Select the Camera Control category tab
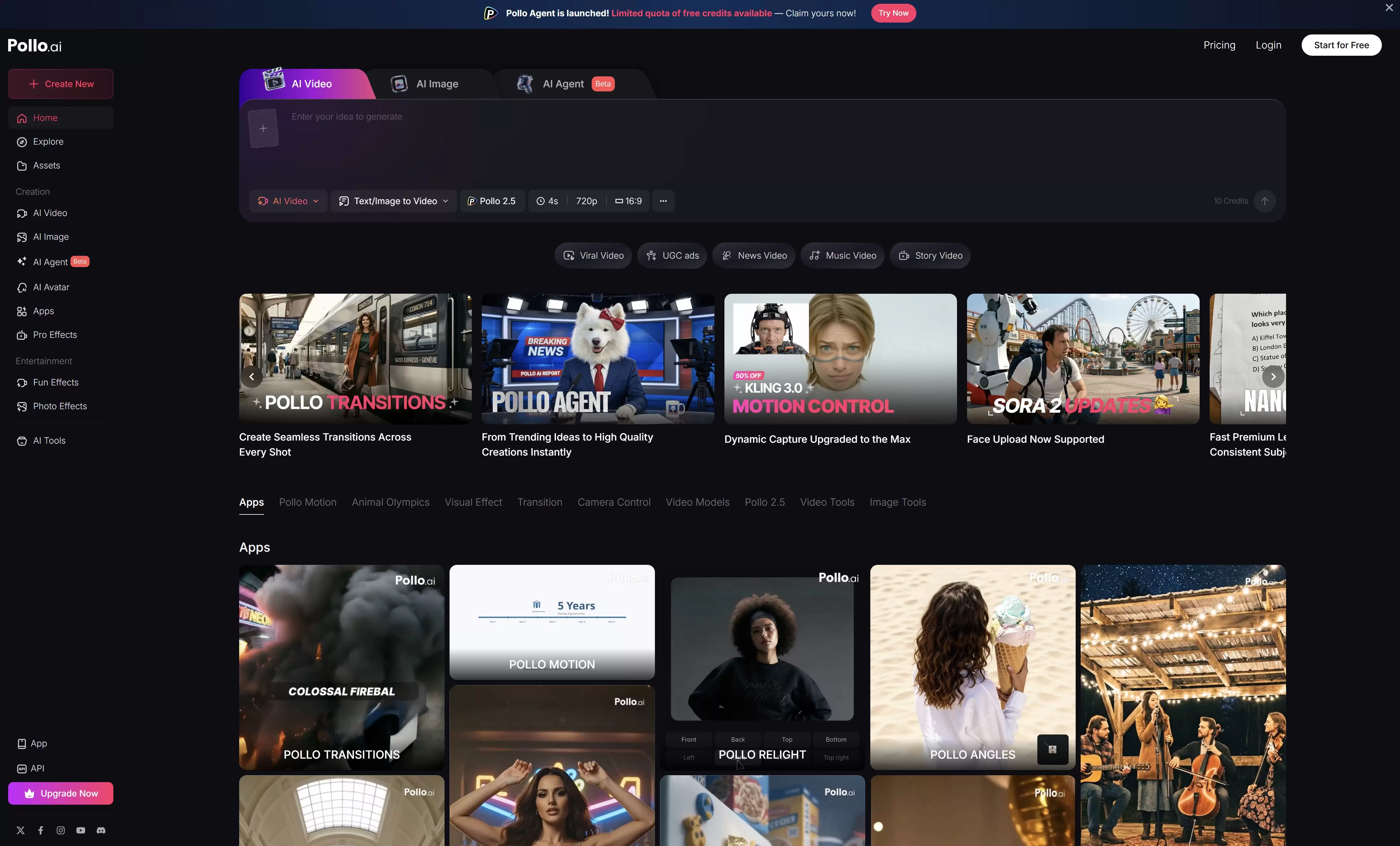This screenshot has width=1400, height=846. [614, 502]
